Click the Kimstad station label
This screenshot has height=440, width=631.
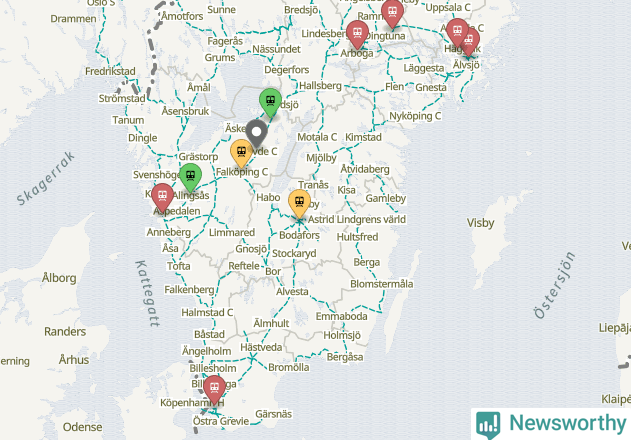[x=363, y=137]
